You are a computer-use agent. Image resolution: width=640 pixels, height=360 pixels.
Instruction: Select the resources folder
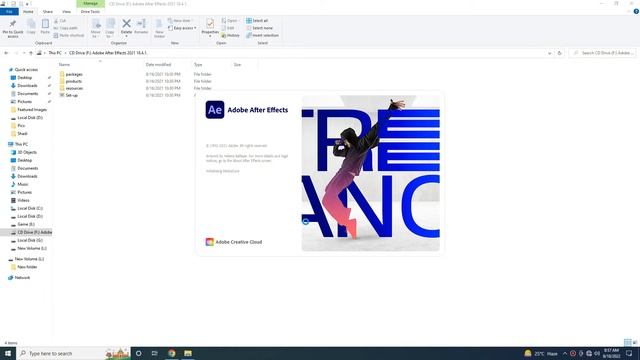click(74, 88)
